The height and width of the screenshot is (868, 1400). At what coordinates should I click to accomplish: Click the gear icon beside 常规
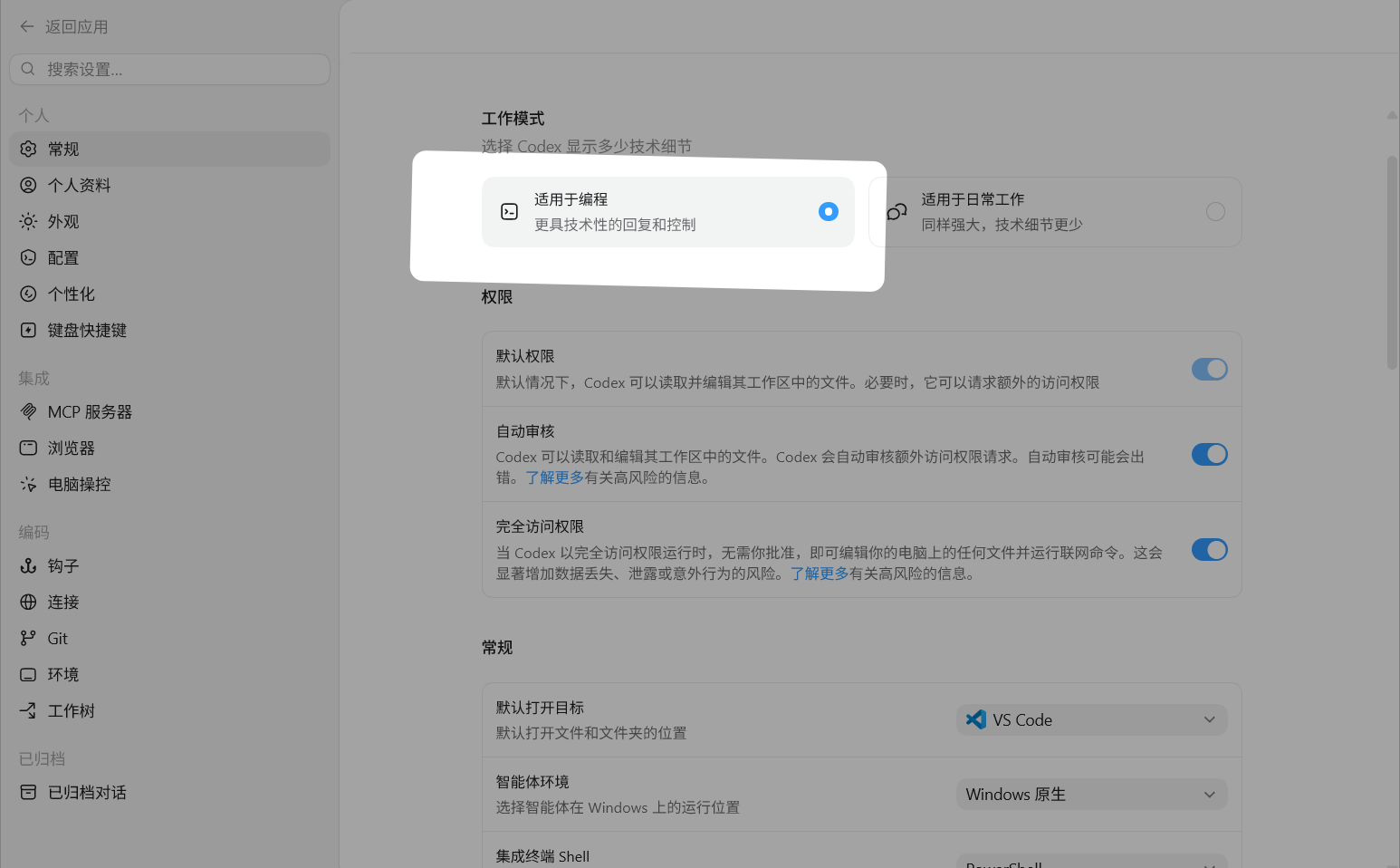[x=28, y=149]
